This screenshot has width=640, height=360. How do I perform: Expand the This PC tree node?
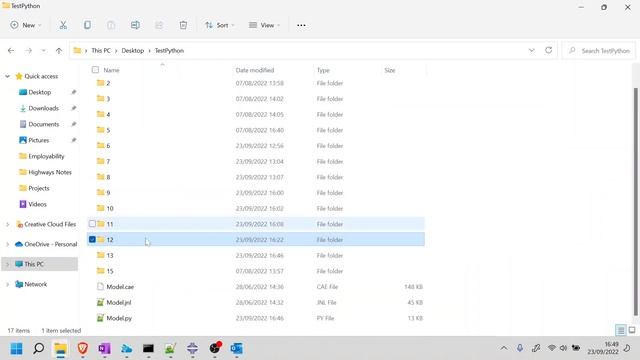7,264
